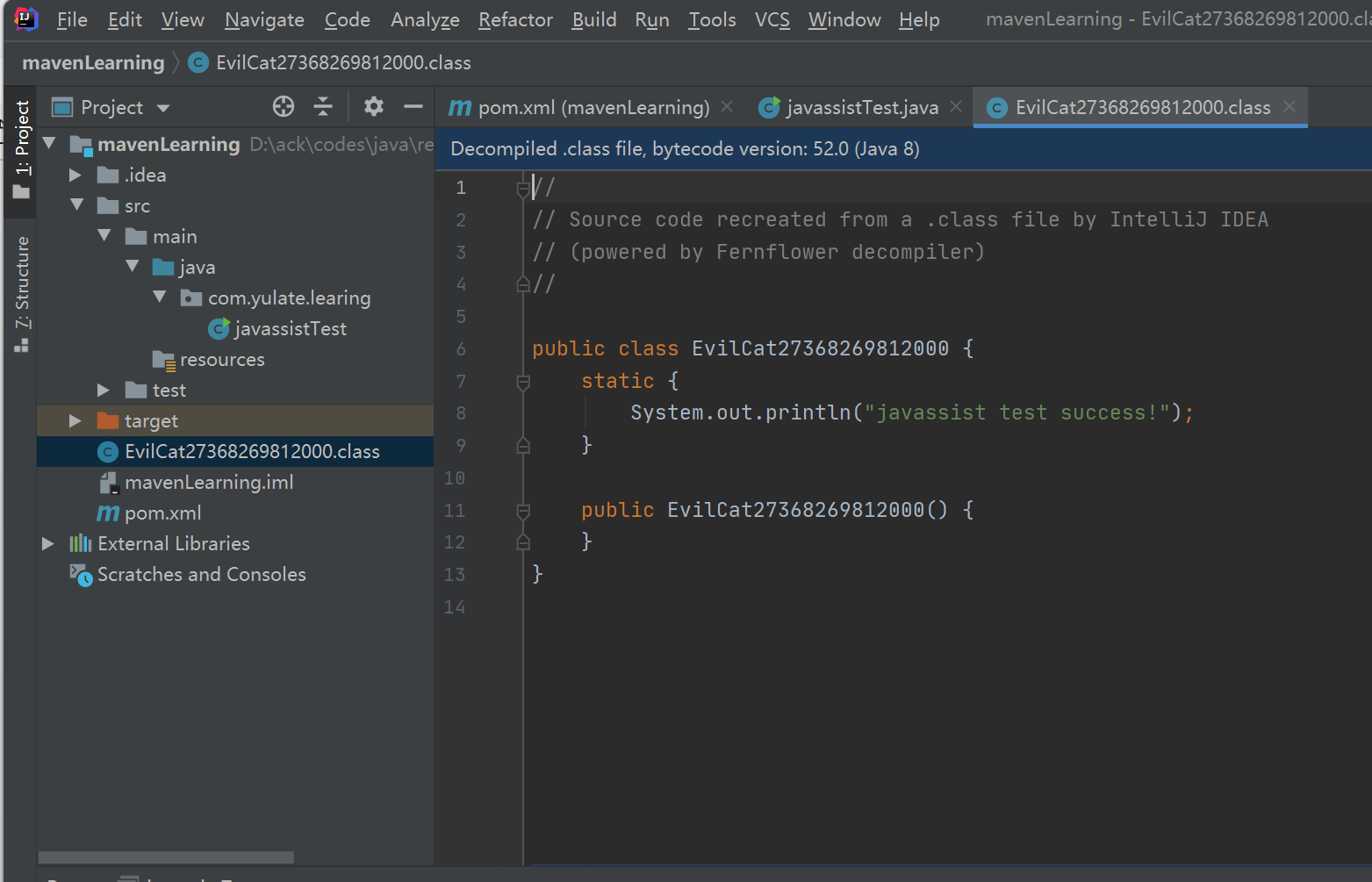Close the EvilCat27368269812000.class tab
The width and height of the screenshot is (1372, 882).
(x=1289, y=106)
